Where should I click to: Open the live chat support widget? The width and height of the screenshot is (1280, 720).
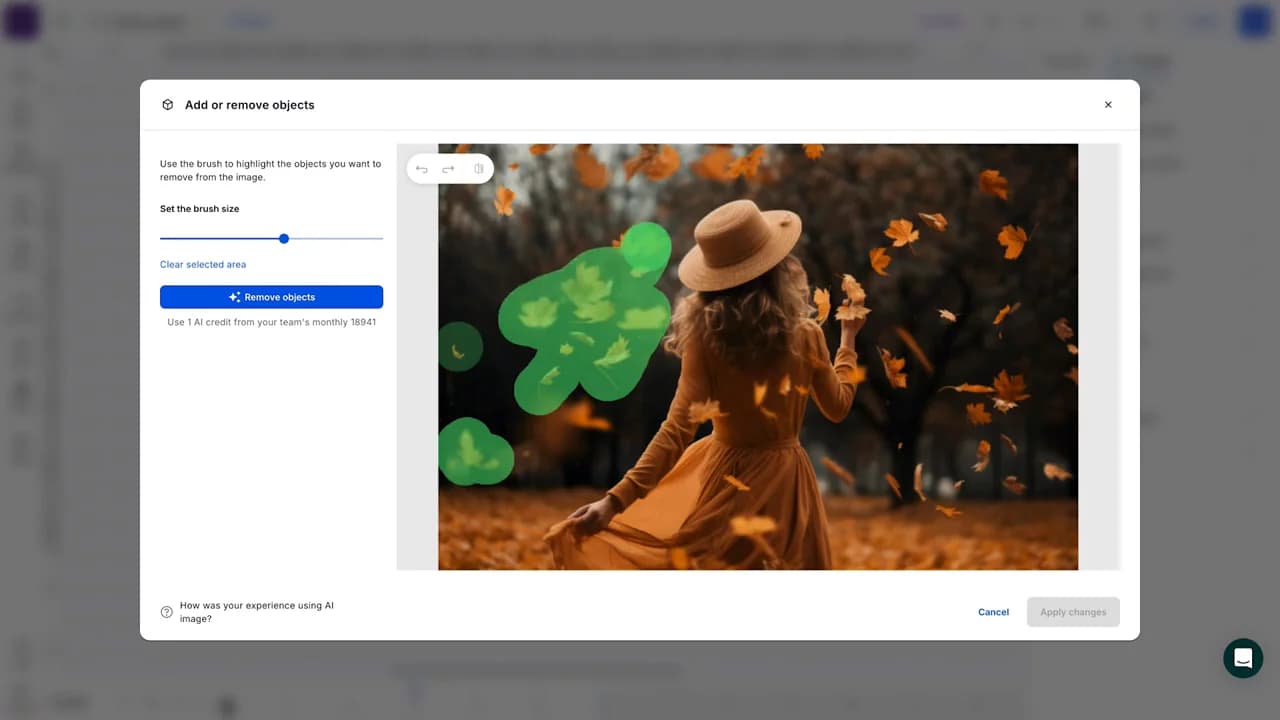coord(1243,658)
